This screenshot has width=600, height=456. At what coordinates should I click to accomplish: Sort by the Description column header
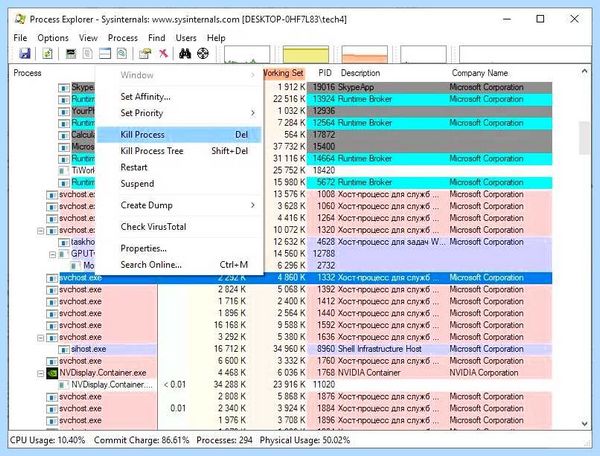tap(360, 73)
